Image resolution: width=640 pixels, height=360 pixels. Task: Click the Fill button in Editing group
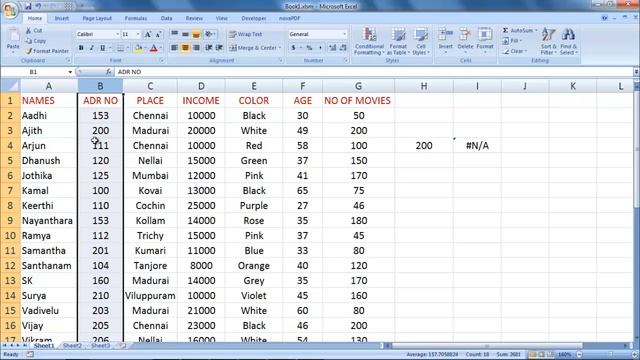point(511,41)
